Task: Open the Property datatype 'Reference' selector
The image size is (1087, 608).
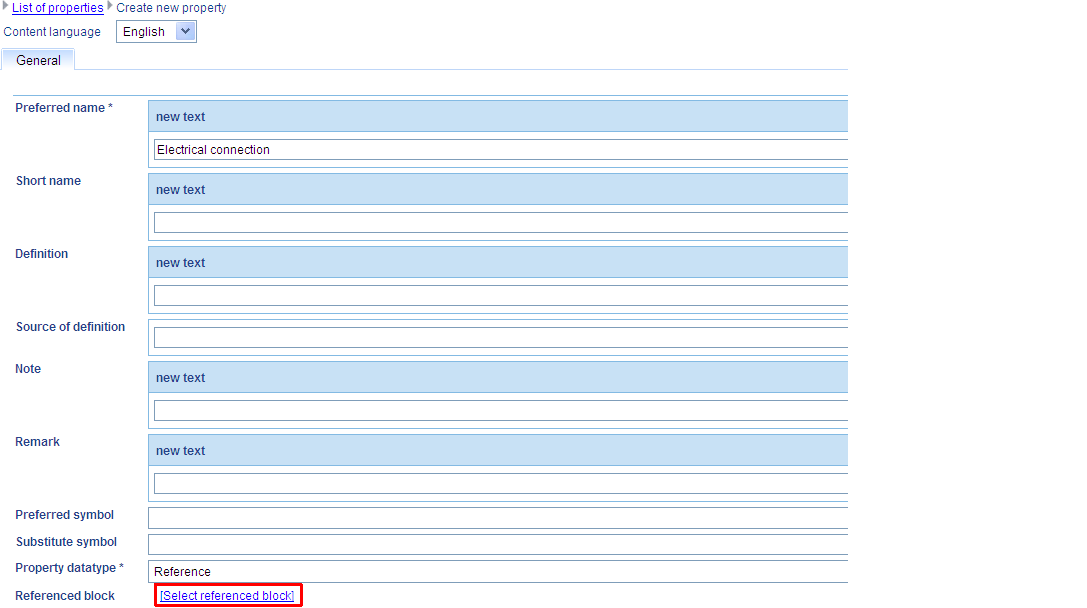Action: 500,572
